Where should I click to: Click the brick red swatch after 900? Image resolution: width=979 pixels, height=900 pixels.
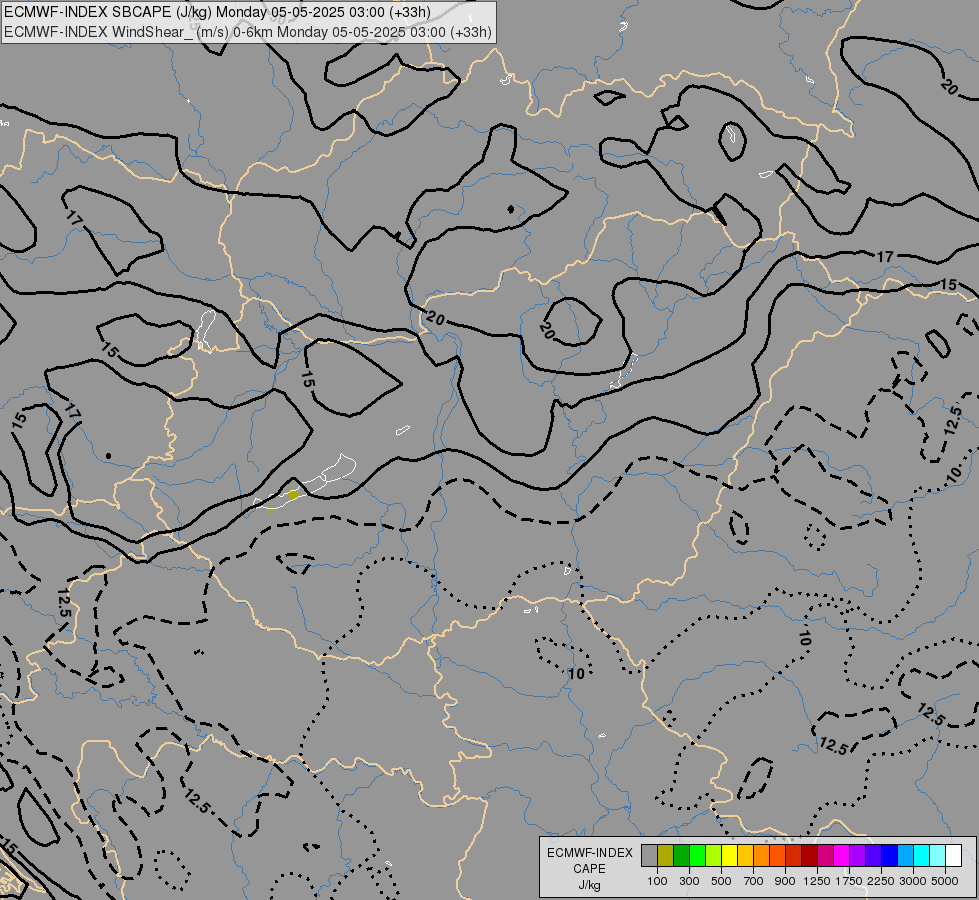coord(793,856)
